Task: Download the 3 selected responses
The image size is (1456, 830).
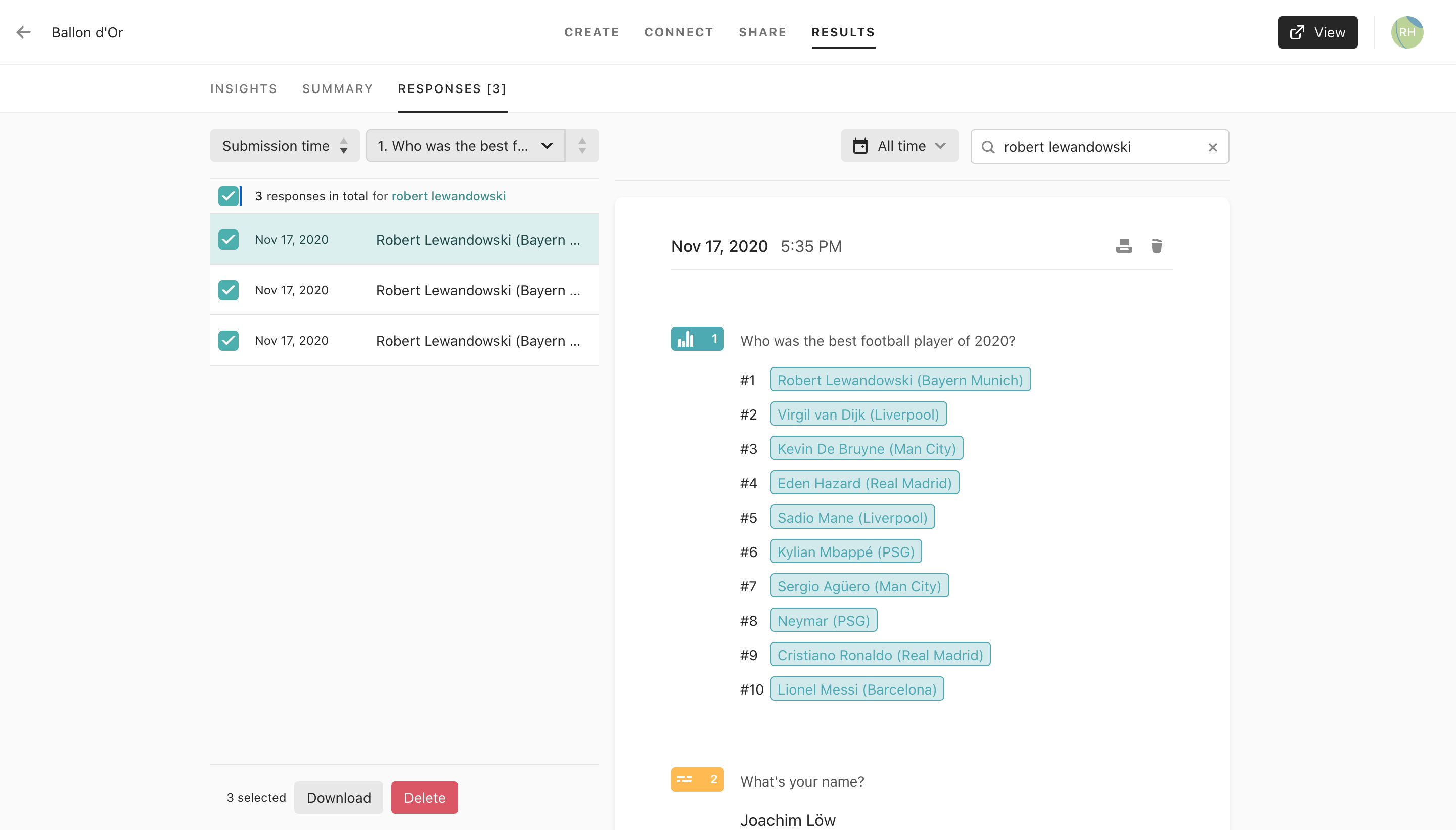Action: (x=339, y=798)
